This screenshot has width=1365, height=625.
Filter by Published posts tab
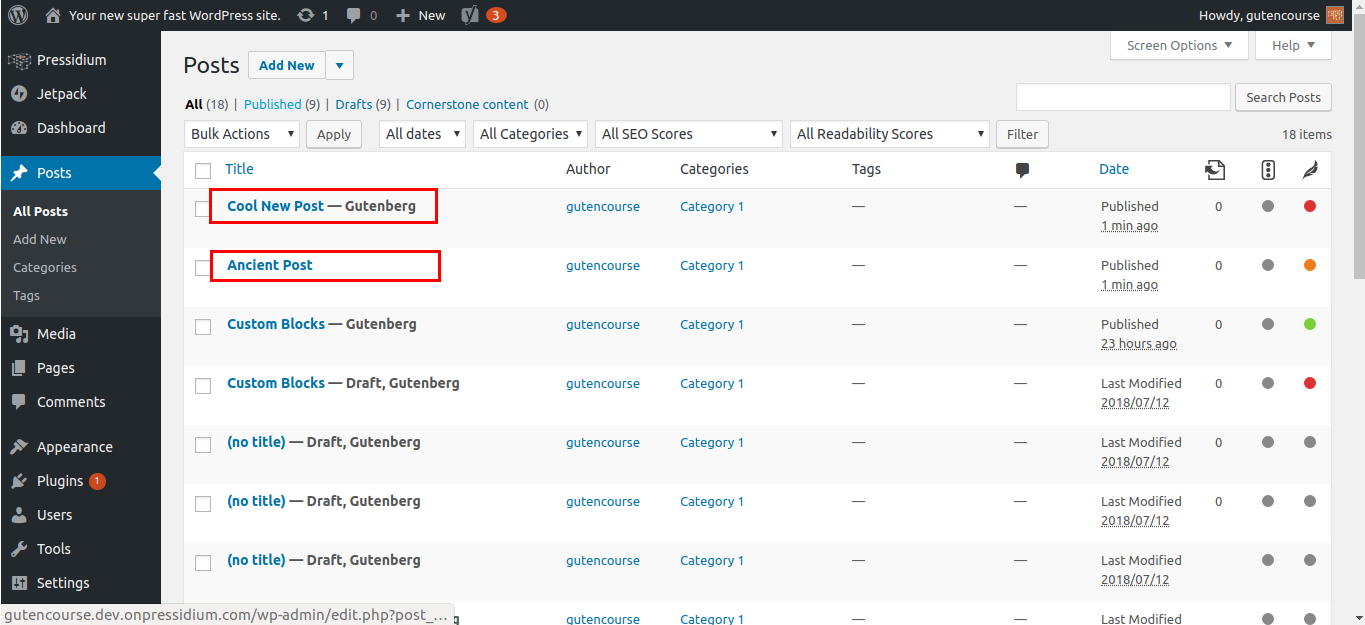pyautogui.click(x=273, y=104)
